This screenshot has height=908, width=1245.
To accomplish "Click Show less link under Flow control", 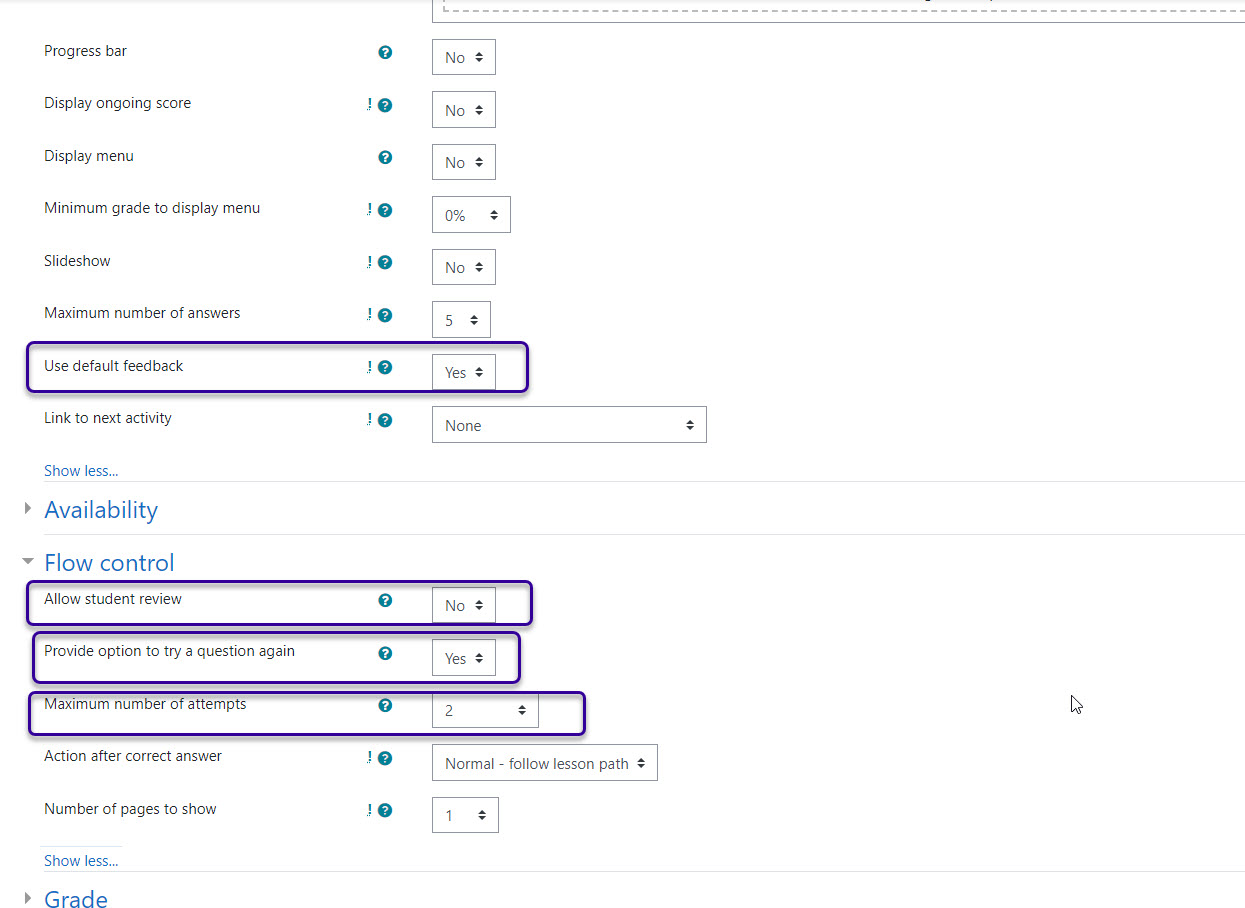I will [x=81, y=860].
